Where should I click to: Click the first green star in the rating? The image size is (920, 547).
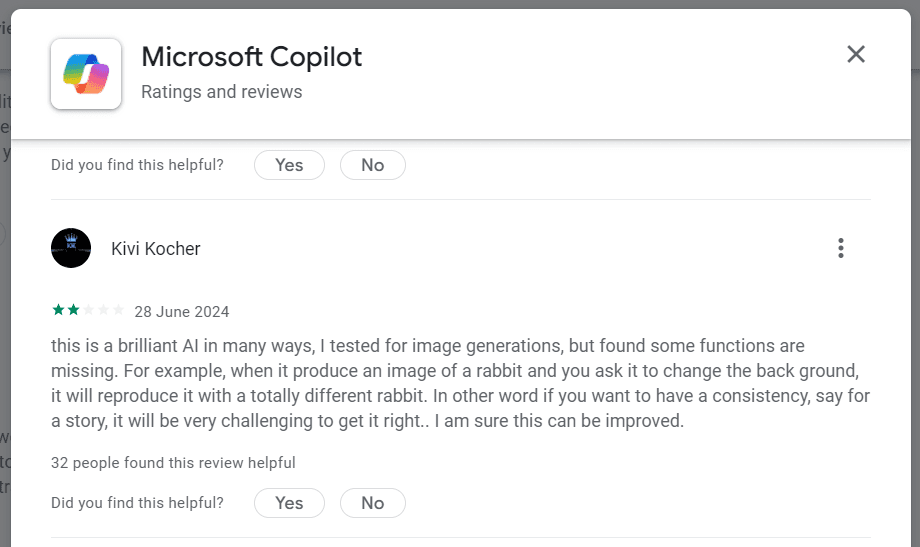[58, 311]
